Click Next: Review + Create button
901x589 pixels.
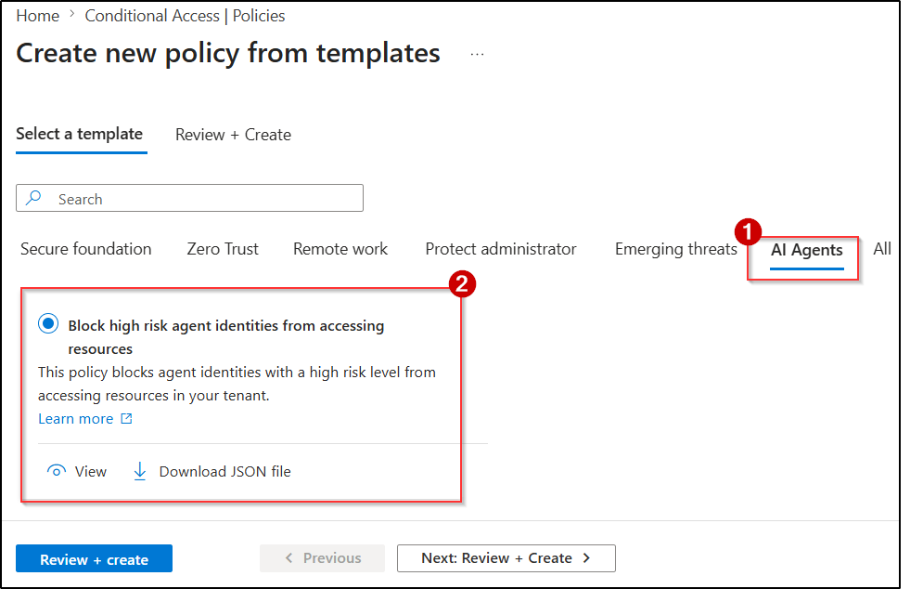(x=506, y=559)
